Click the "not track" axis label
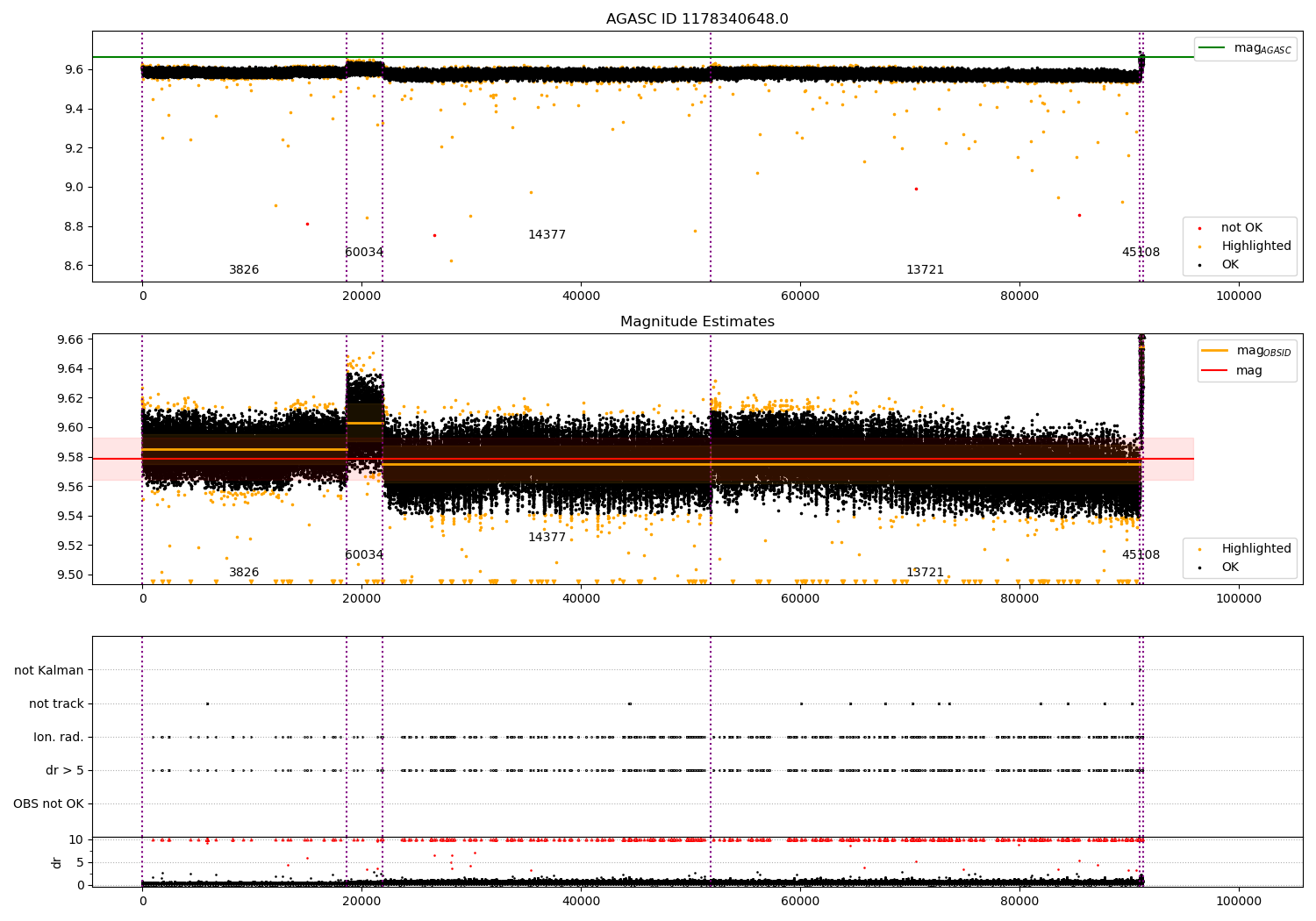1316x921 pixels. [56, 703]
